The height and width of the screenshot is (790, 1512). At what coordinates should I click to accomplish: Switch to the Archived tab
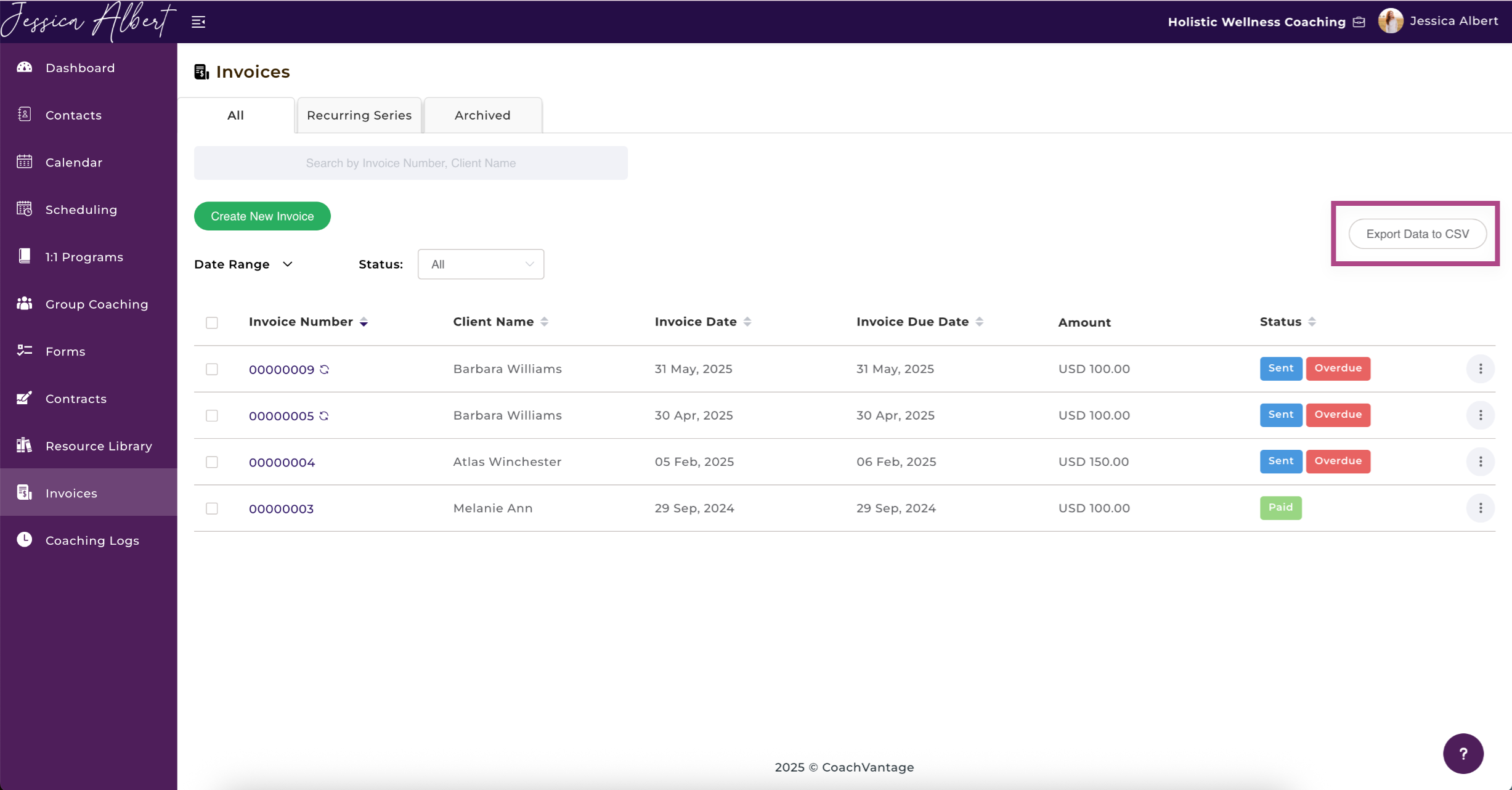tap(482, 115)
